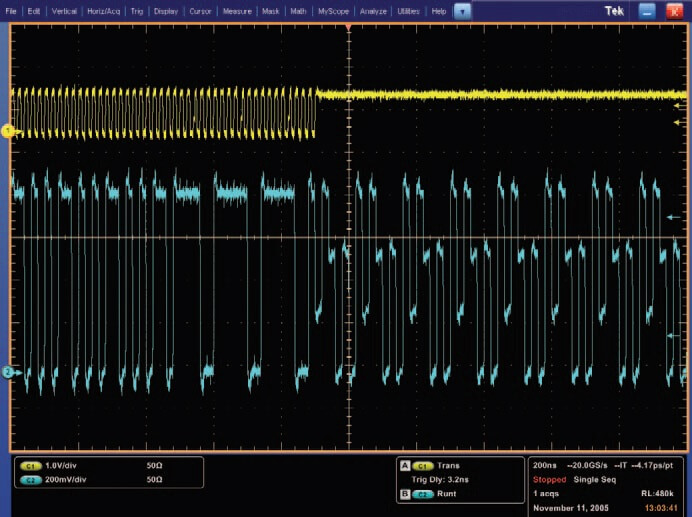
Task: Open the Trig menu
Action: [138, 10]
